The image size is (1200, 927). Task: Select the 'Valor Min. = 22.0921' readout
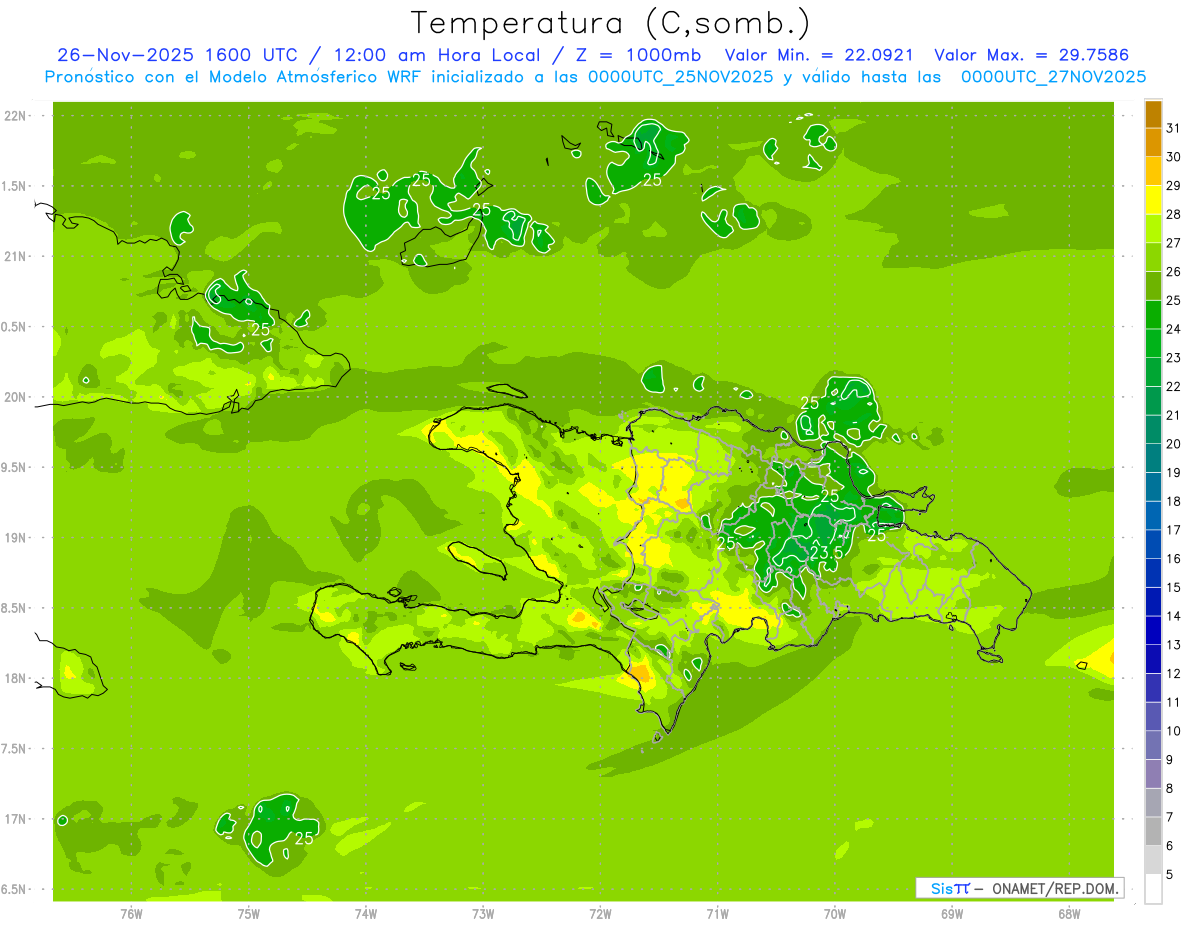pyautogui.click(x=819, y=55)
